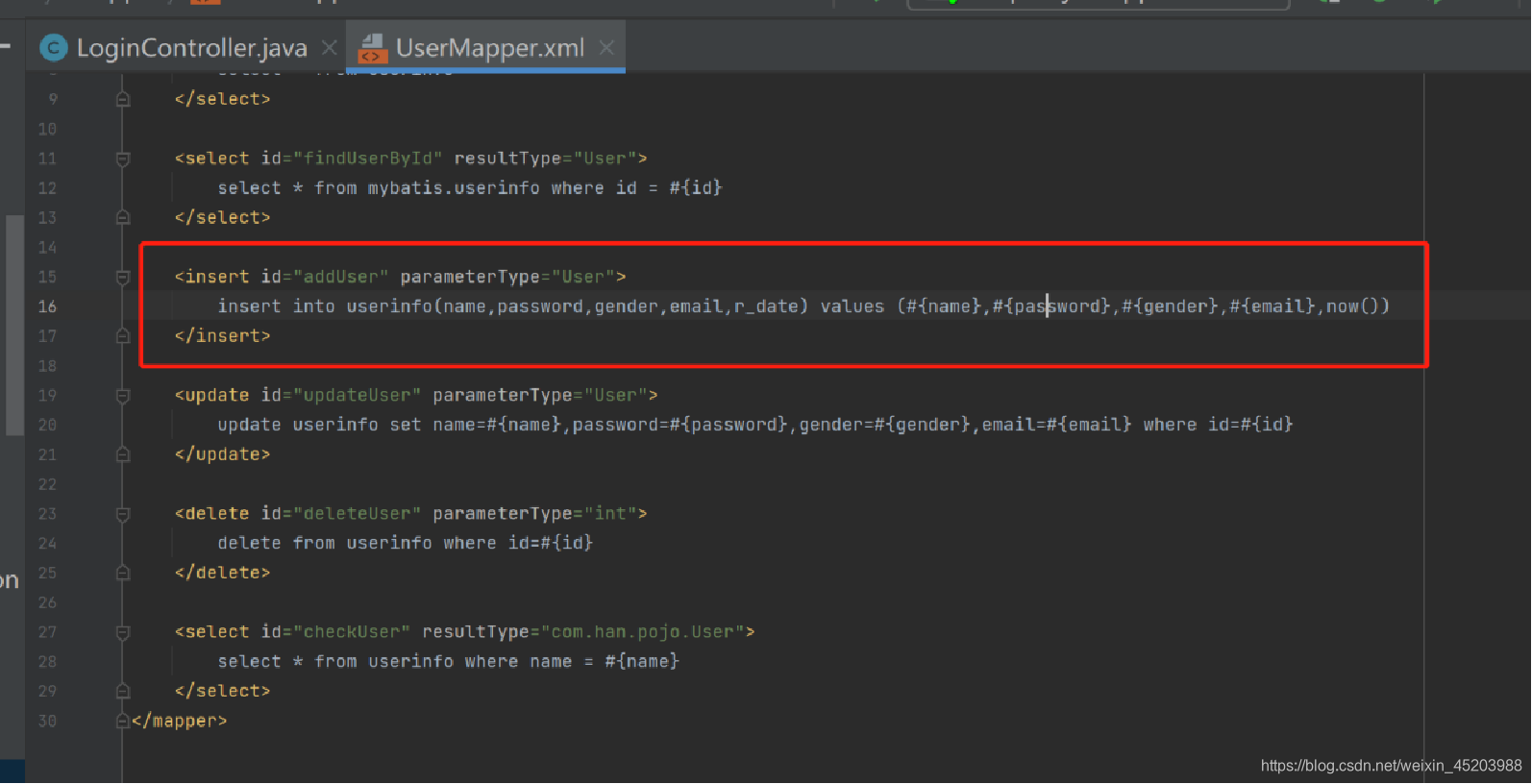This screenshot has height=784, width=1532.
Task: Click parameterType="User" on line 15
Action: [x=508, y=277]
